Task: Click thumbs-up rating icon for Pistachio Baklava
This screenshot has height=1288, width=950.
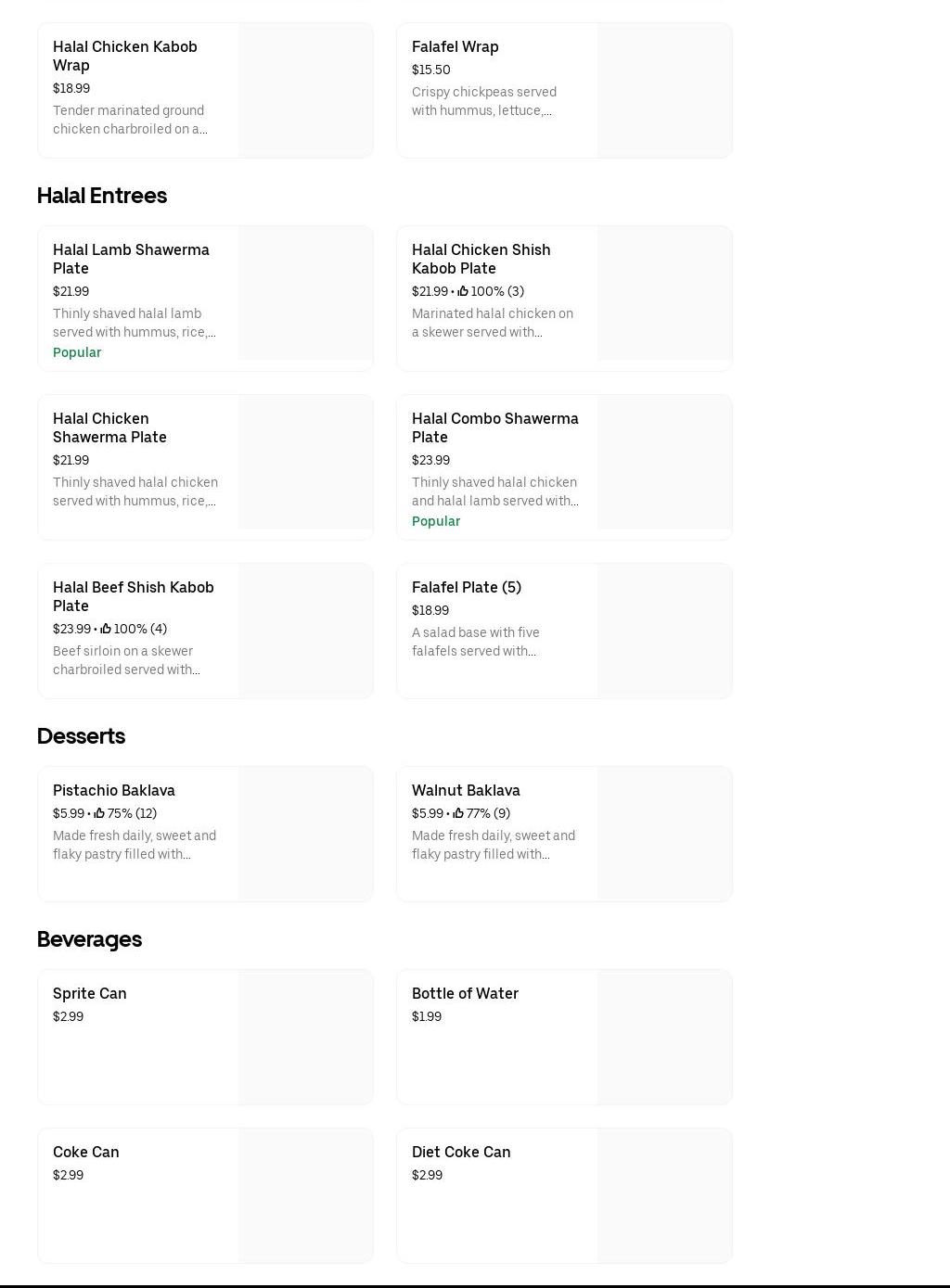Action: click(x=99, y=813)
